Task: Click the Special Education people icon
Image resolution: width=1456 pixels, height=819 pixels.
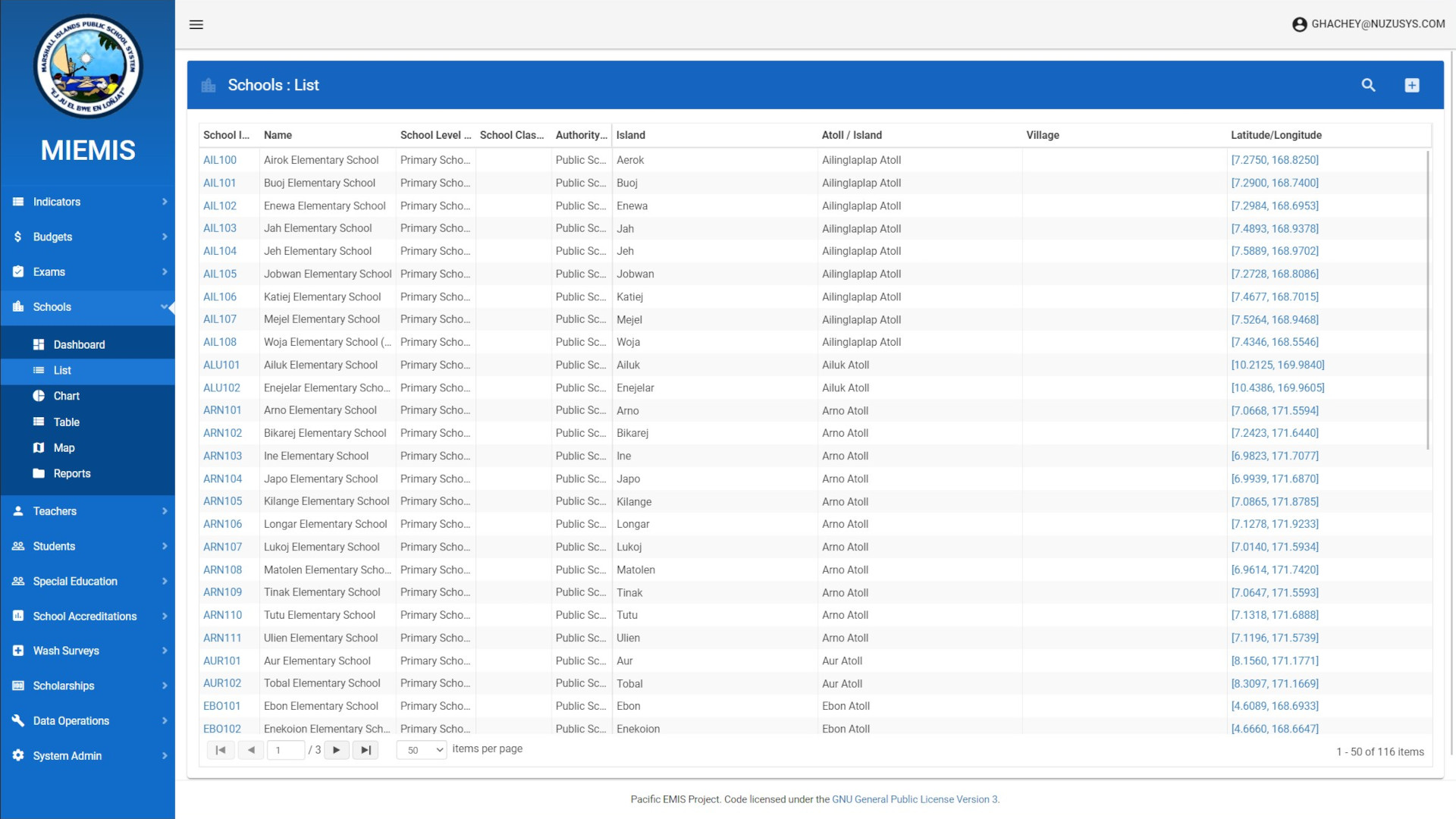Action: (x=18, y=581)
